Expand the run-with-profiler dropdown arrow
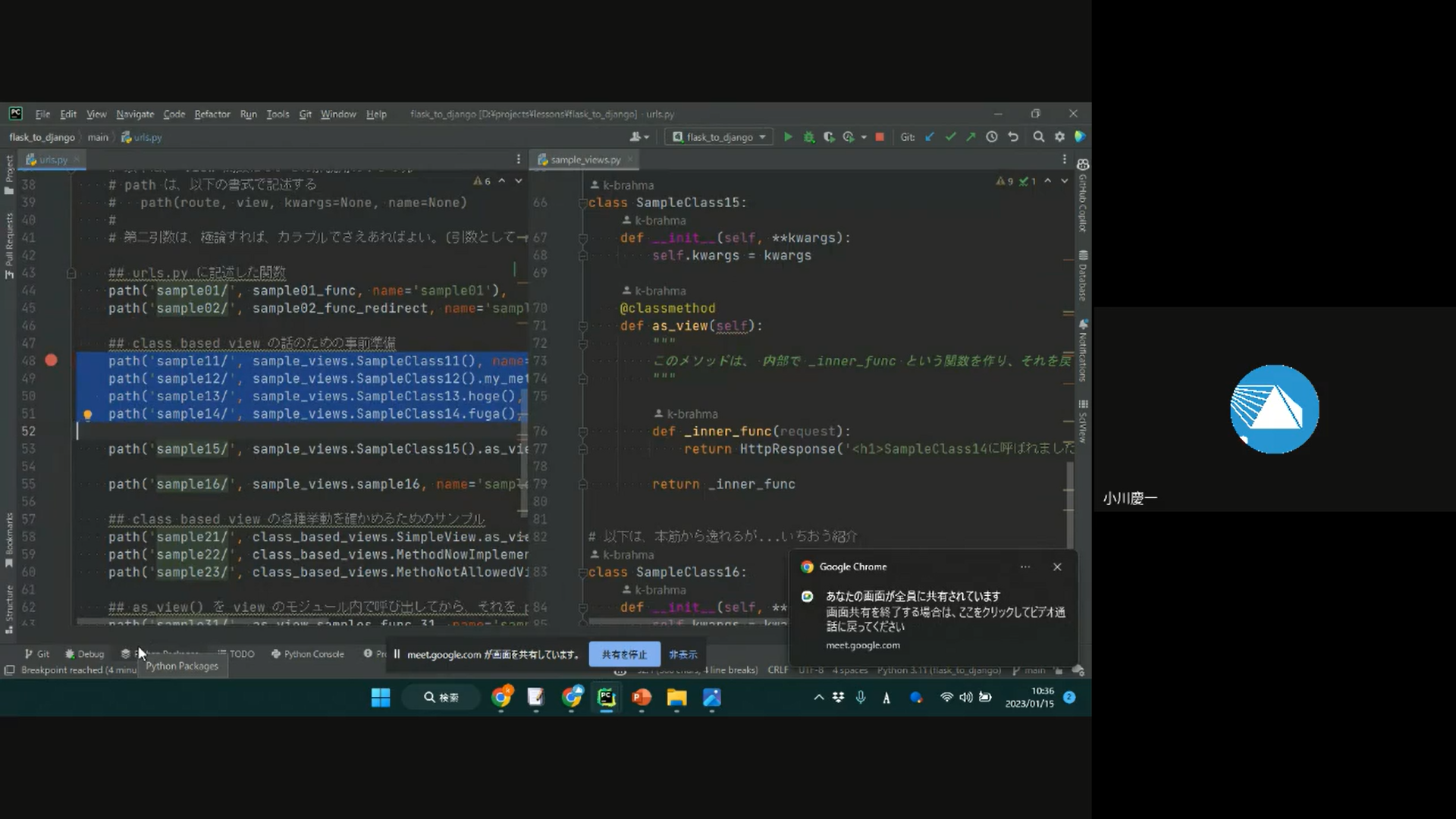Viewport: 1456px width, 819px height. click(x=864, y=137)
